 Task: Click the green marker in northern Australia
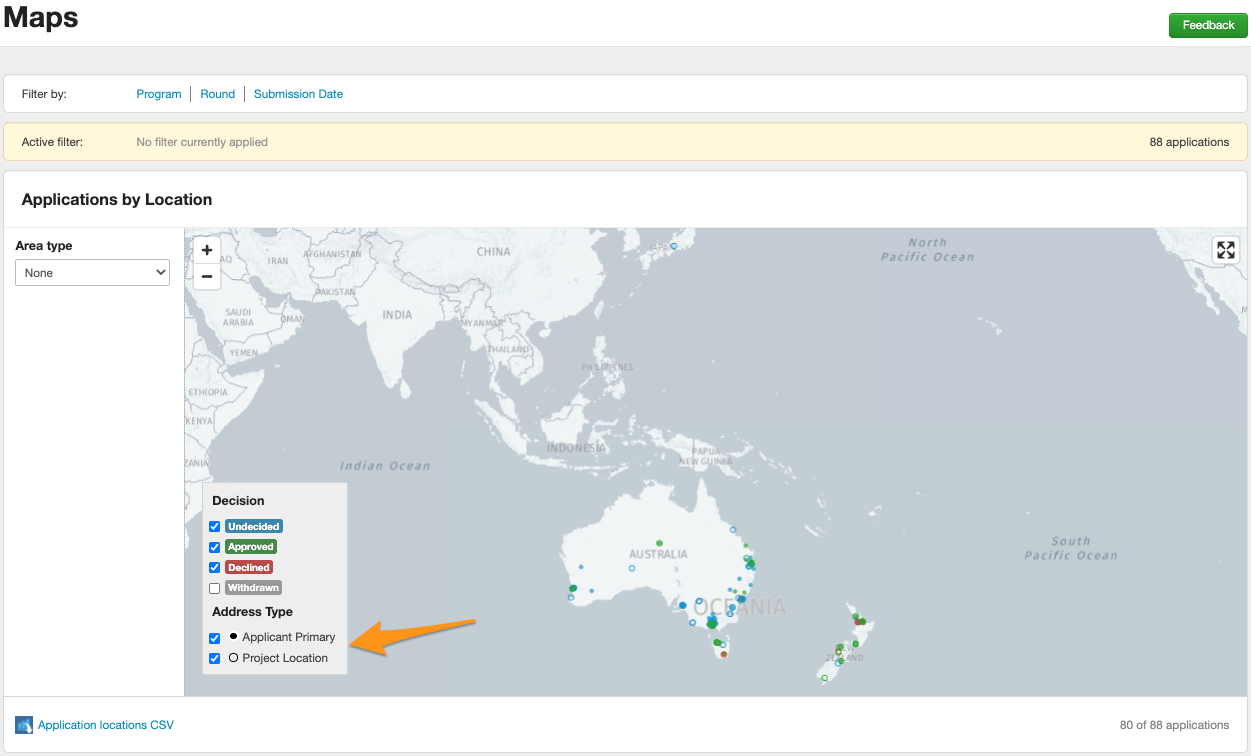[659, 543]
